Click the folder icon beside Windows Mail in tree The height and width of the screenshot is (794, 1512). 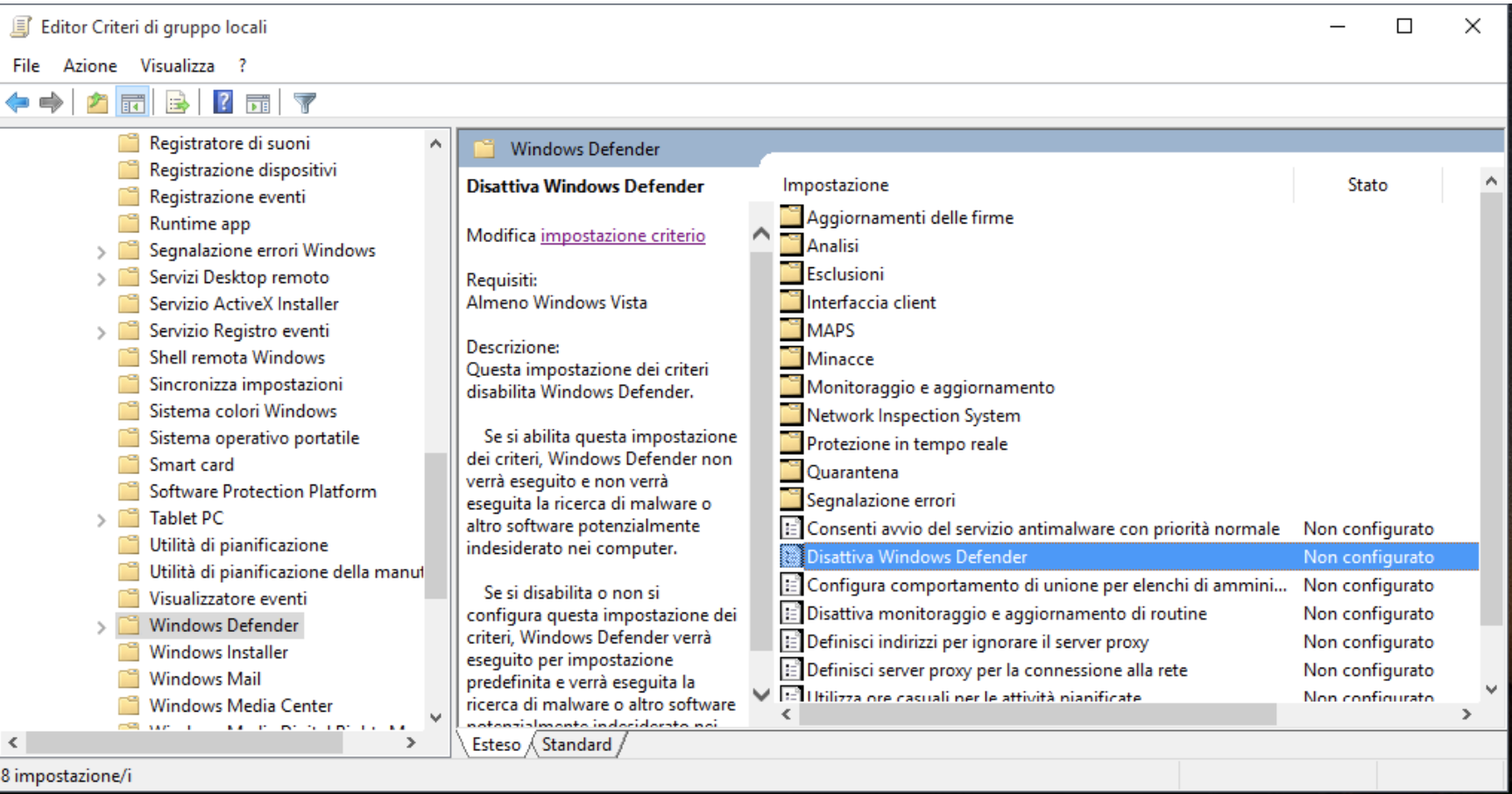129,678
